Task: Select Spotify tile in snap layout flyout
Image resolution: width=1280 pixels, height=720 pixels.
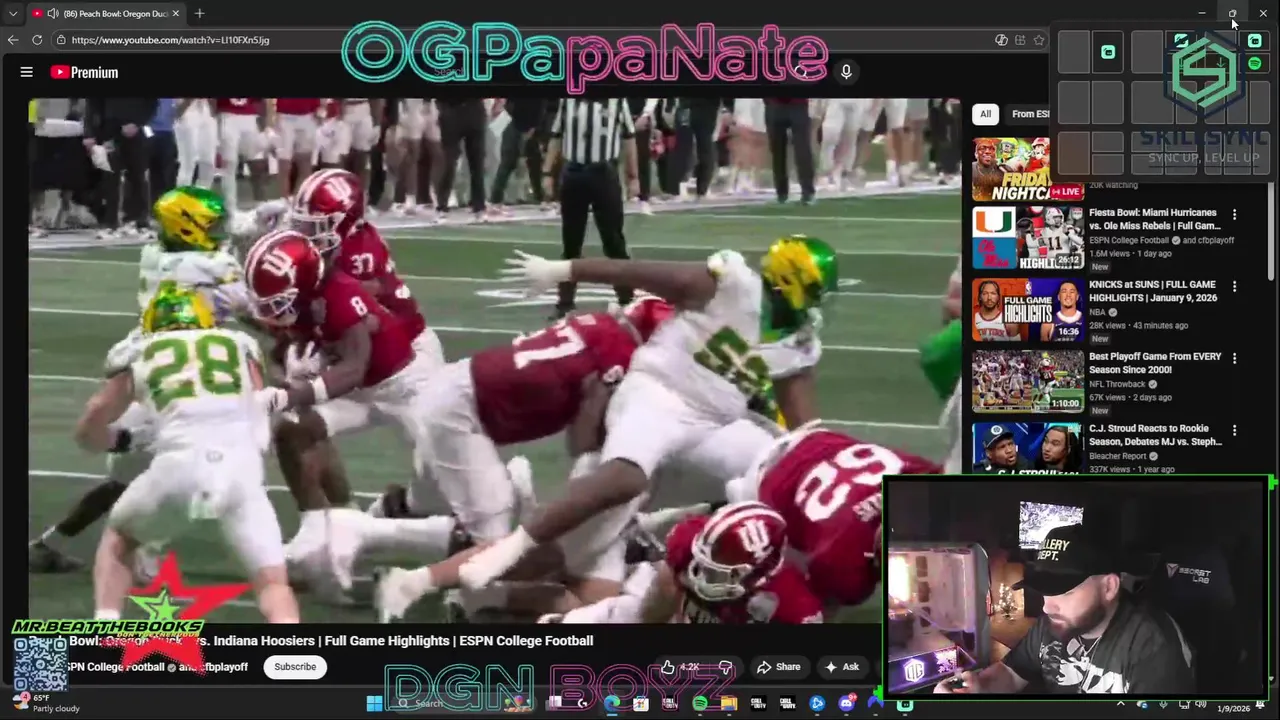Action: pos(1255,63)
